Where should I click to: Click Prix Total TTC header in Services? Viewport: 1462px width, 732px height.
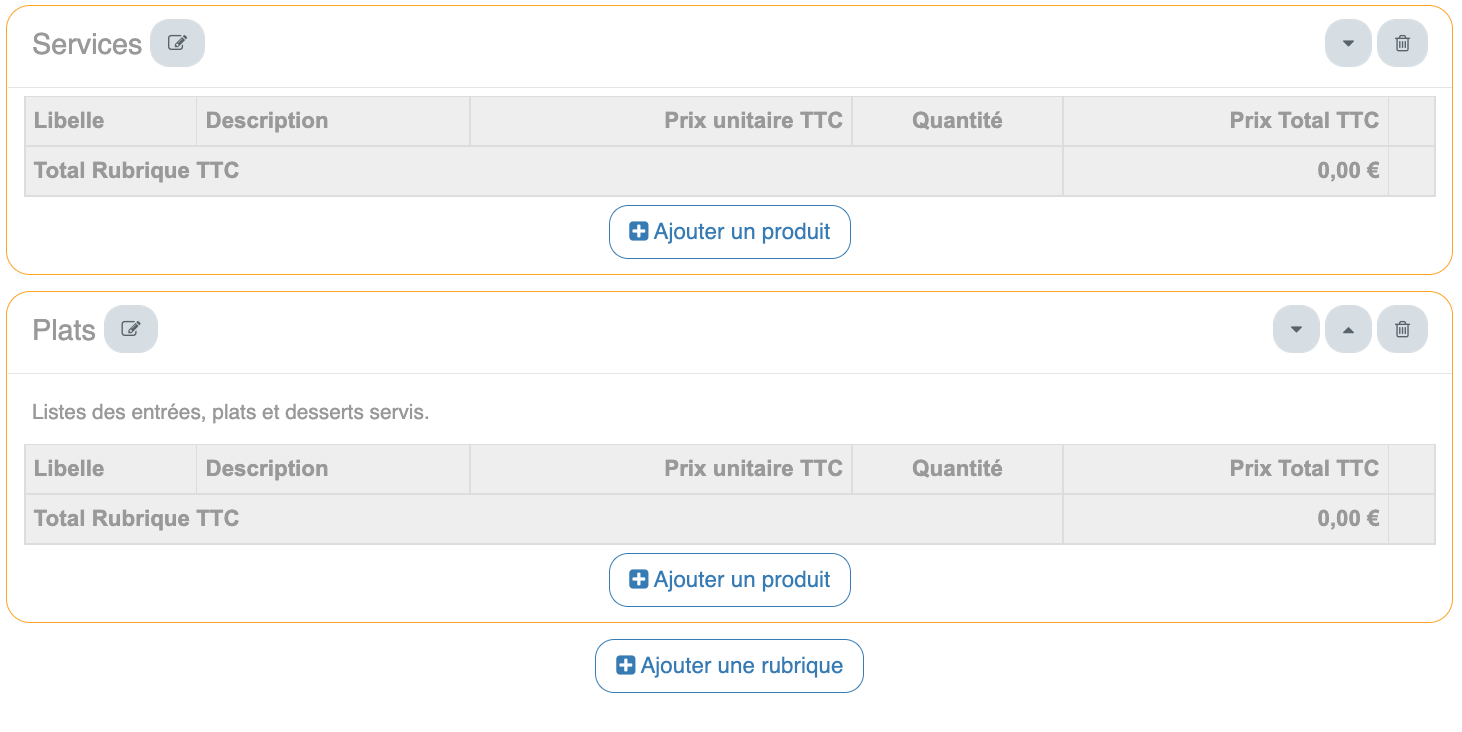coord(1304,121)
